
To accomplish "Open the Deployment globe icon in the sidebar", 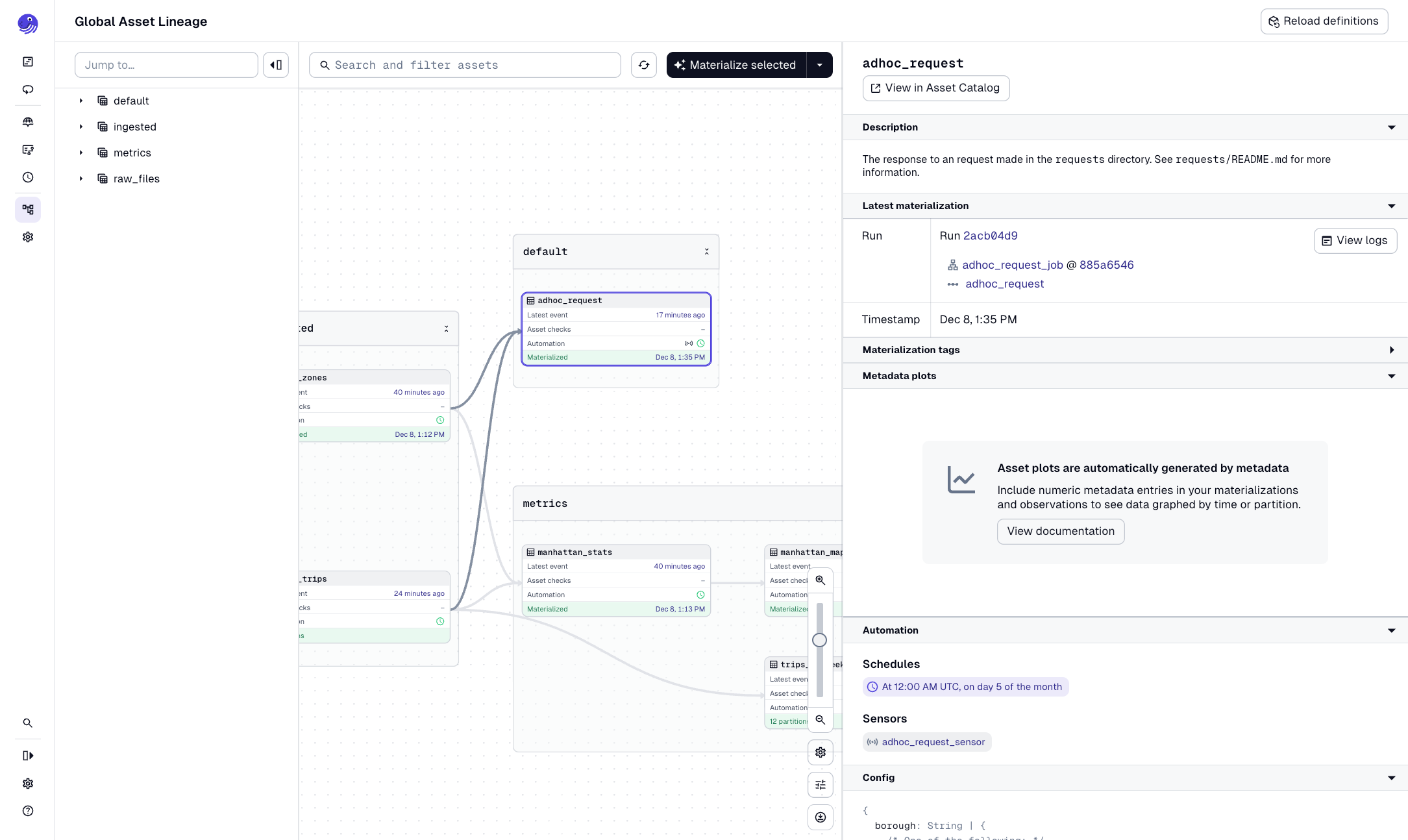I will click(28, 121).
